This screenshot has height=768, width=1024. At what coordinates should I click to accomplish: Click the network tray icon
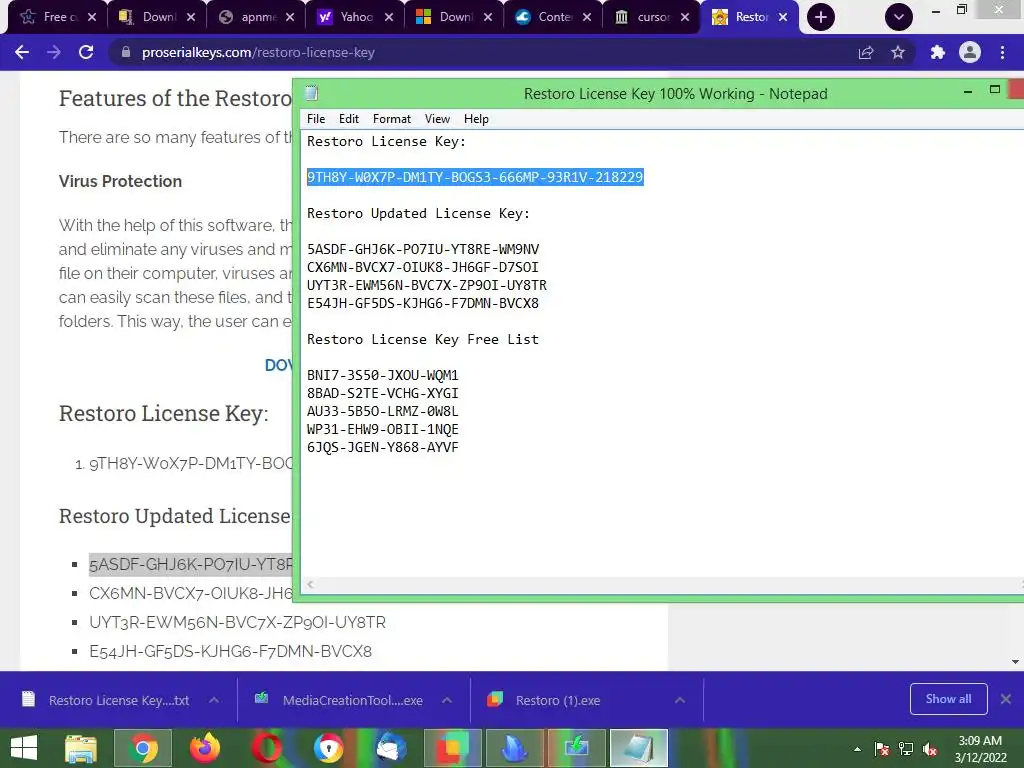coord(906,749)
